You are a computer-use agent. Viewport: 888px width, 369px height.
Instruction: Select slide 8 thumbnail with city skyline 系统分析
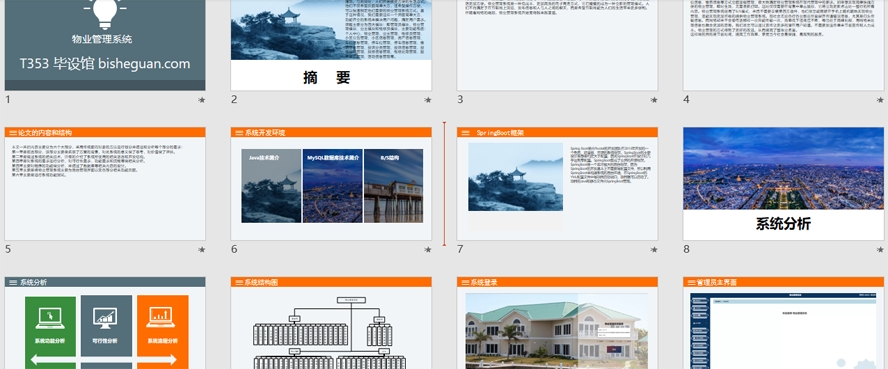784,184
